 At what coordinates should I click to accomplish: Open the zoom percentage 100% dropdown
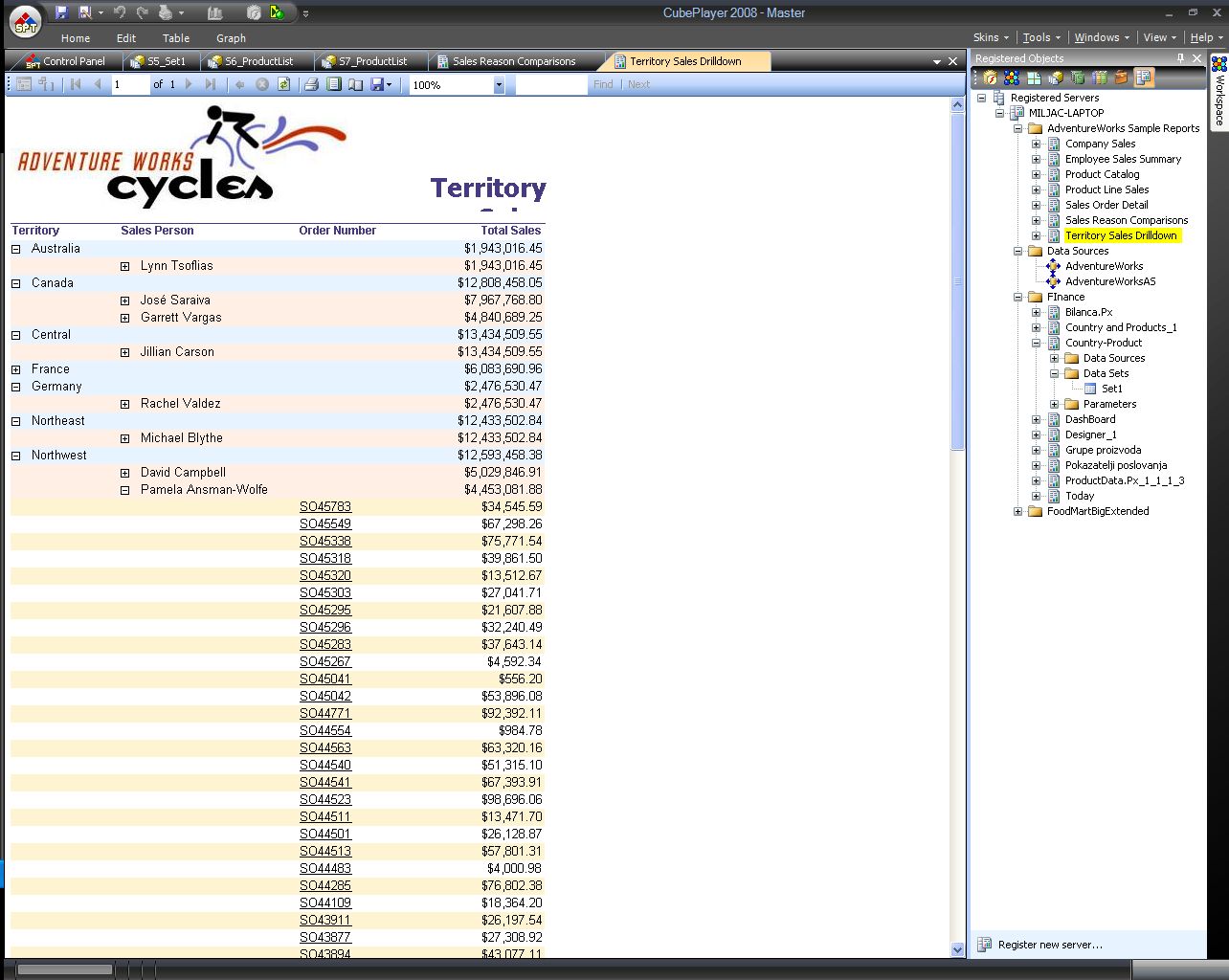[499, 85]
